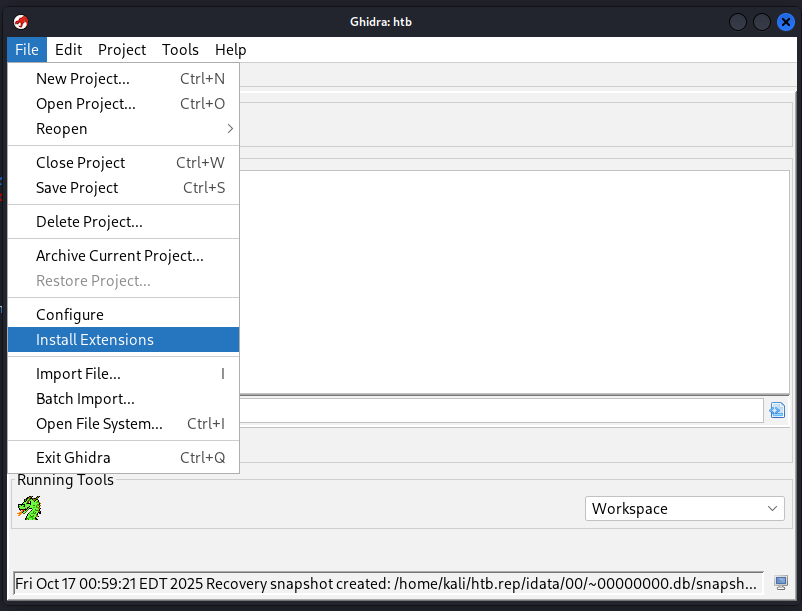Choose New Project from the File menu
The image size is (802, 611).
(x=83, y=79)
